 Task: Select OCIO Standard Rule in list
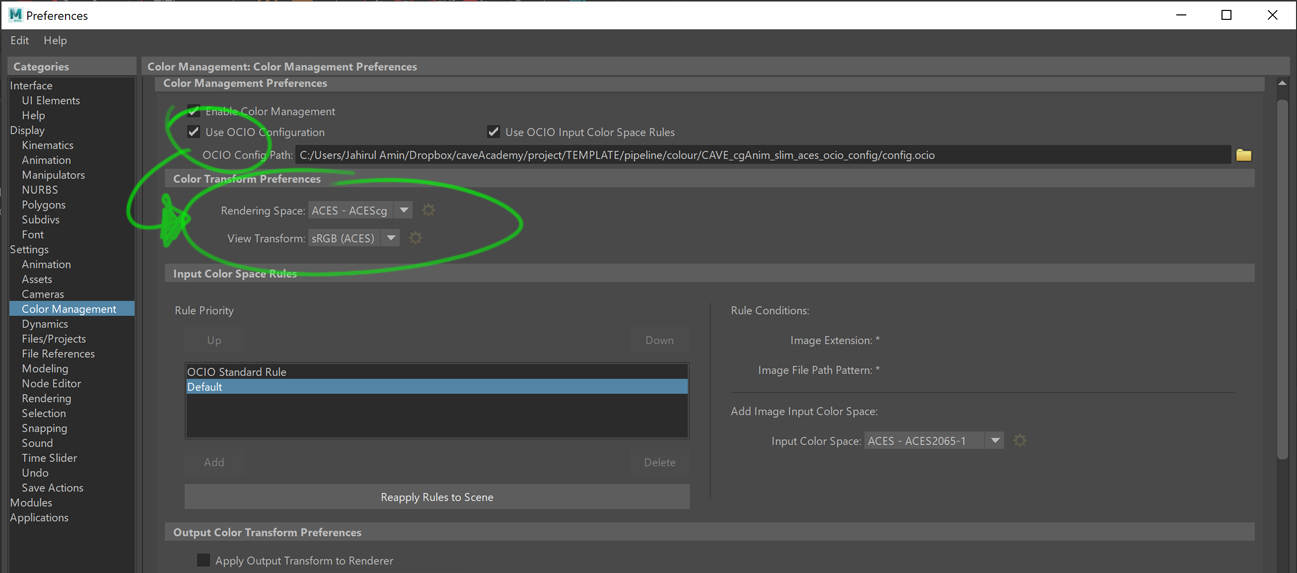tap(437, 372)
